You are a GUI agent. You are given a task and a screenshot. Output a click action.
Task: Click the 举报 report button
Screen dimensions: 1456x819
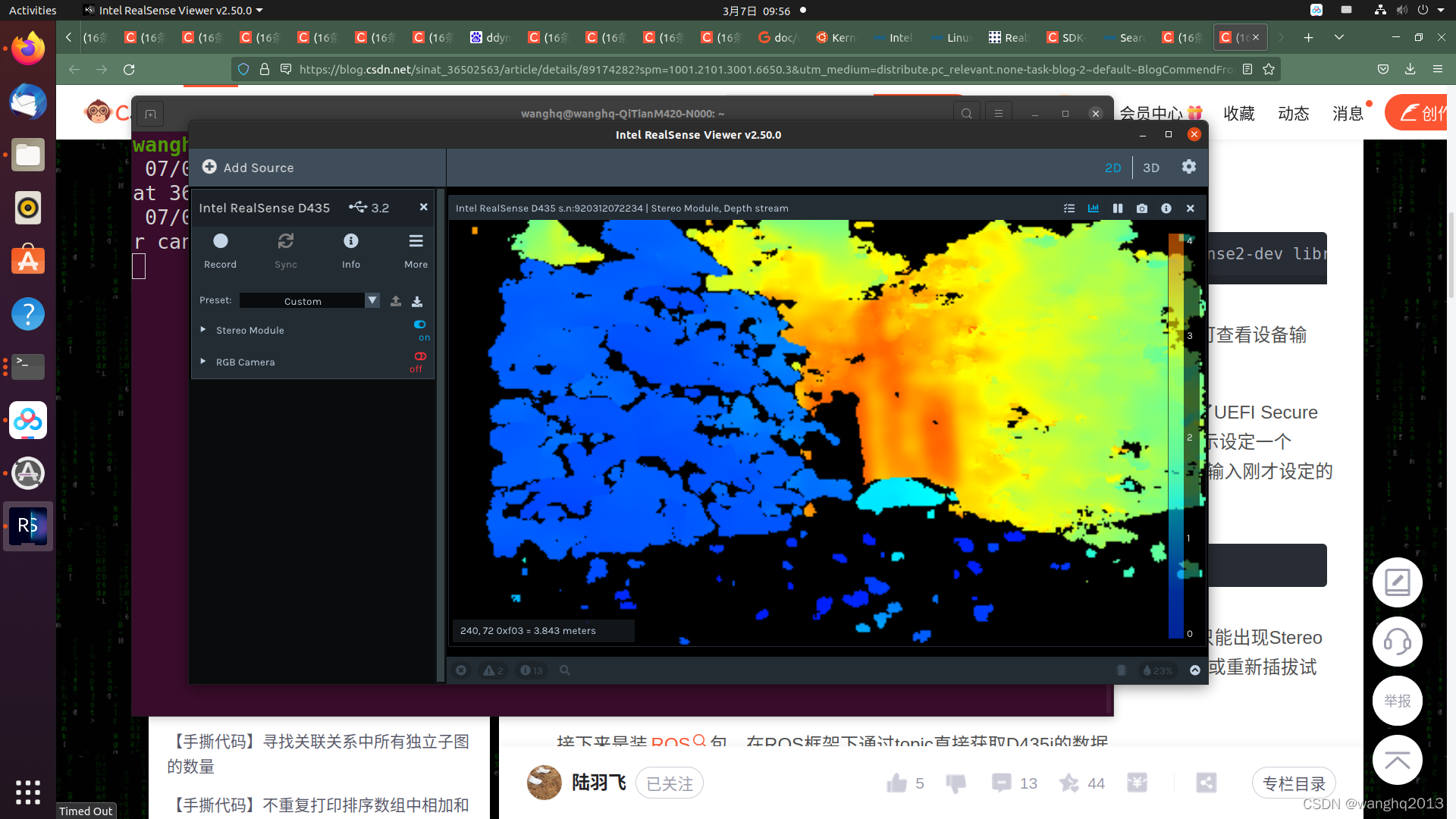click(x=1397, y=701)
